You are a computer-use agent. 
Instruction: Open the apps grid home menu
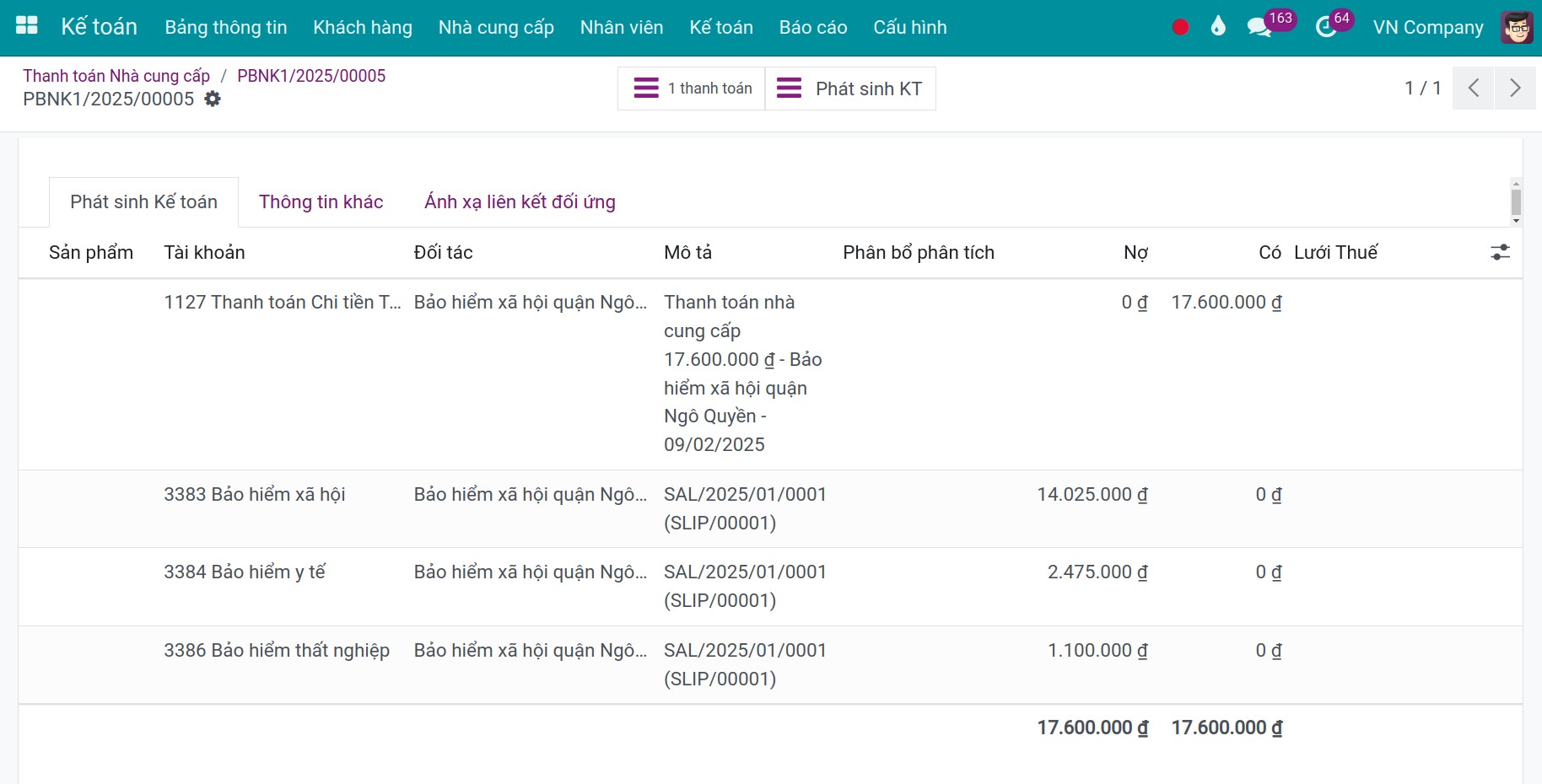pos(27,25)
